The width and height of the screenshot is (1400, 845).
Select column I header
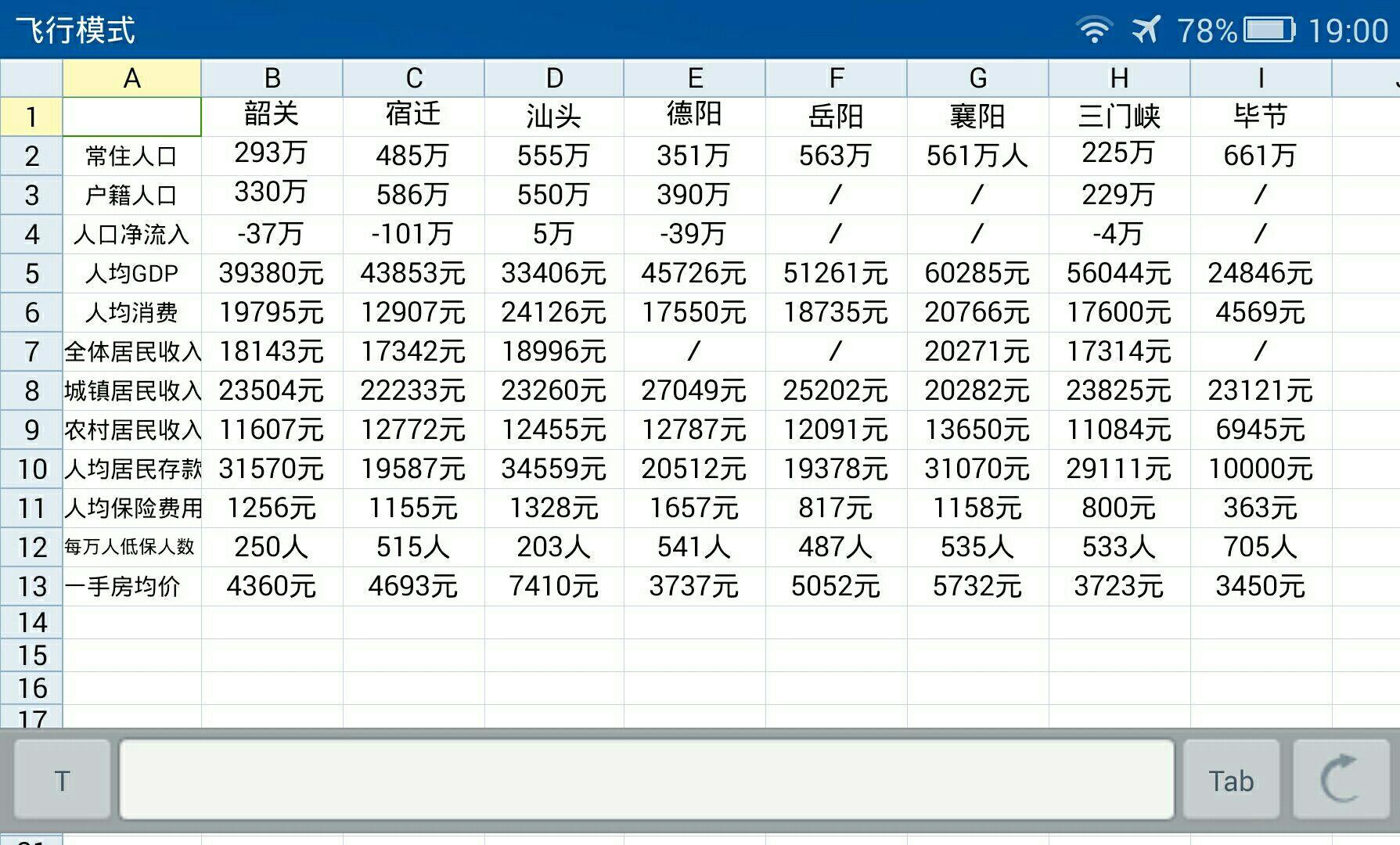pos(1261,78)
